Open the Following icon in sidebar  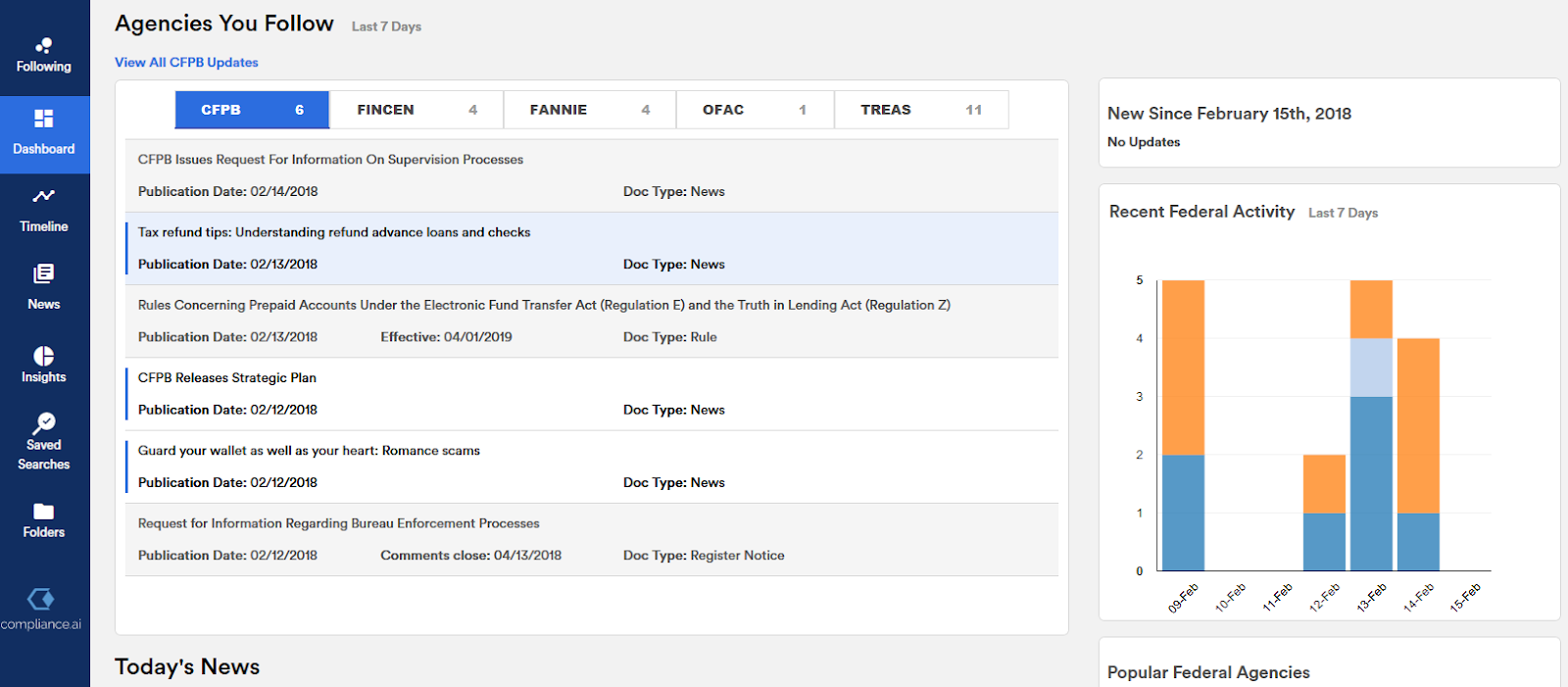pos(44,45)
